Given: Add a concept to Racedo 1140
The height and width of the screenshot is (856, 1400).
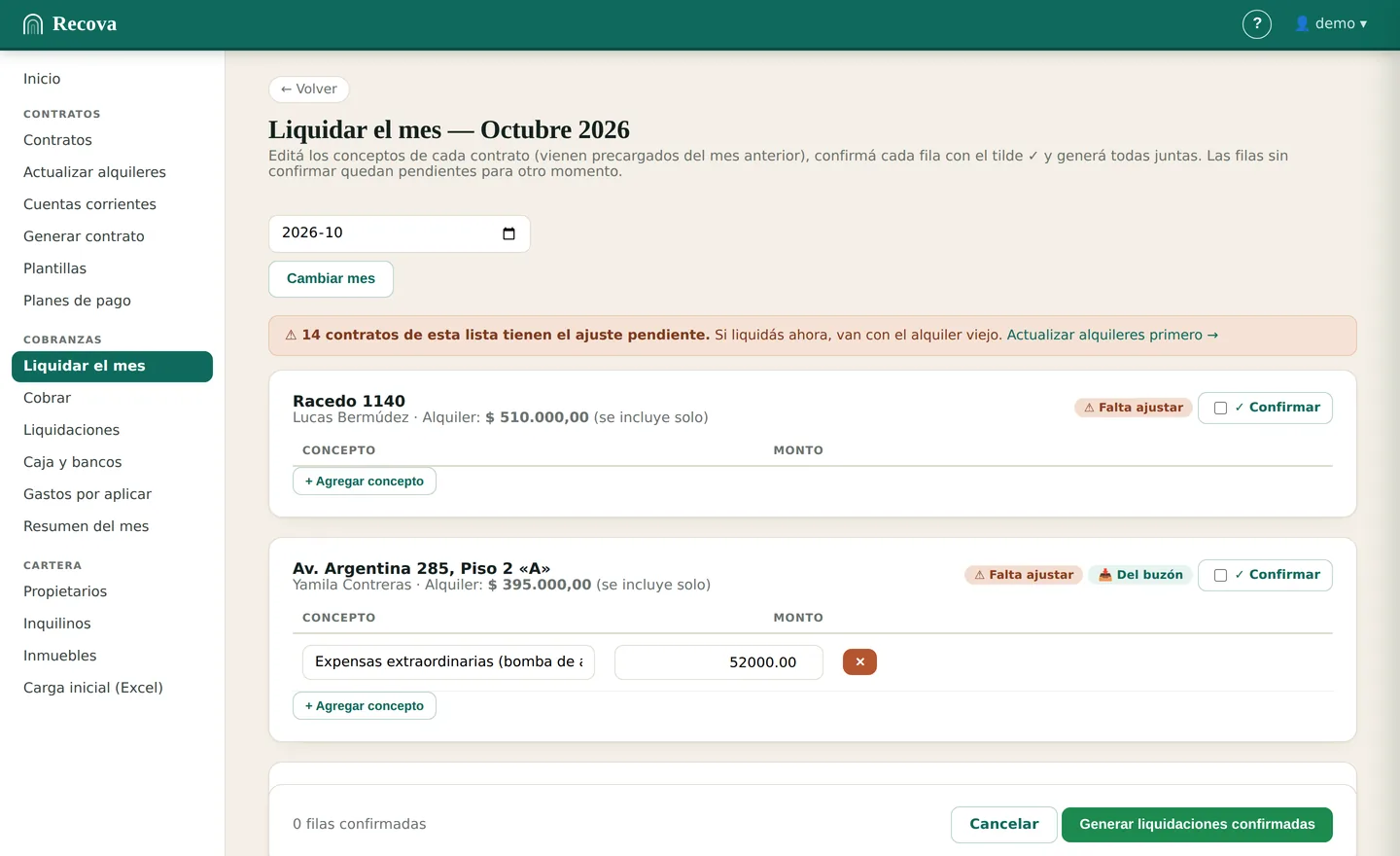Looking at the screenshot, I should [x=365, y=481].
